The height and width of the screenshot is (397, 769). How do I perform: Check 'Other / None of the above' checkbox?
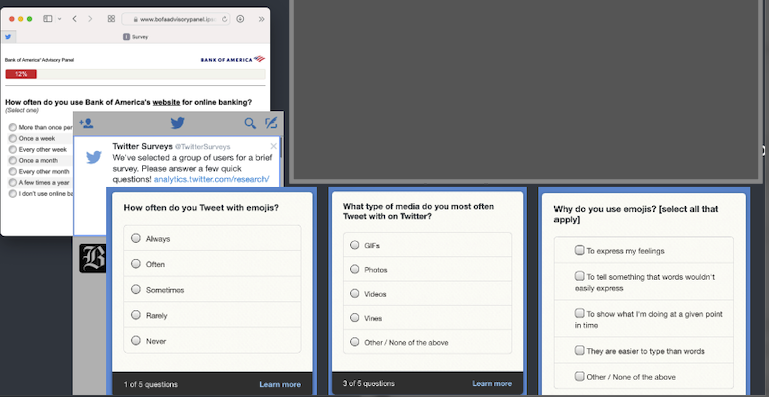(580, 376)
